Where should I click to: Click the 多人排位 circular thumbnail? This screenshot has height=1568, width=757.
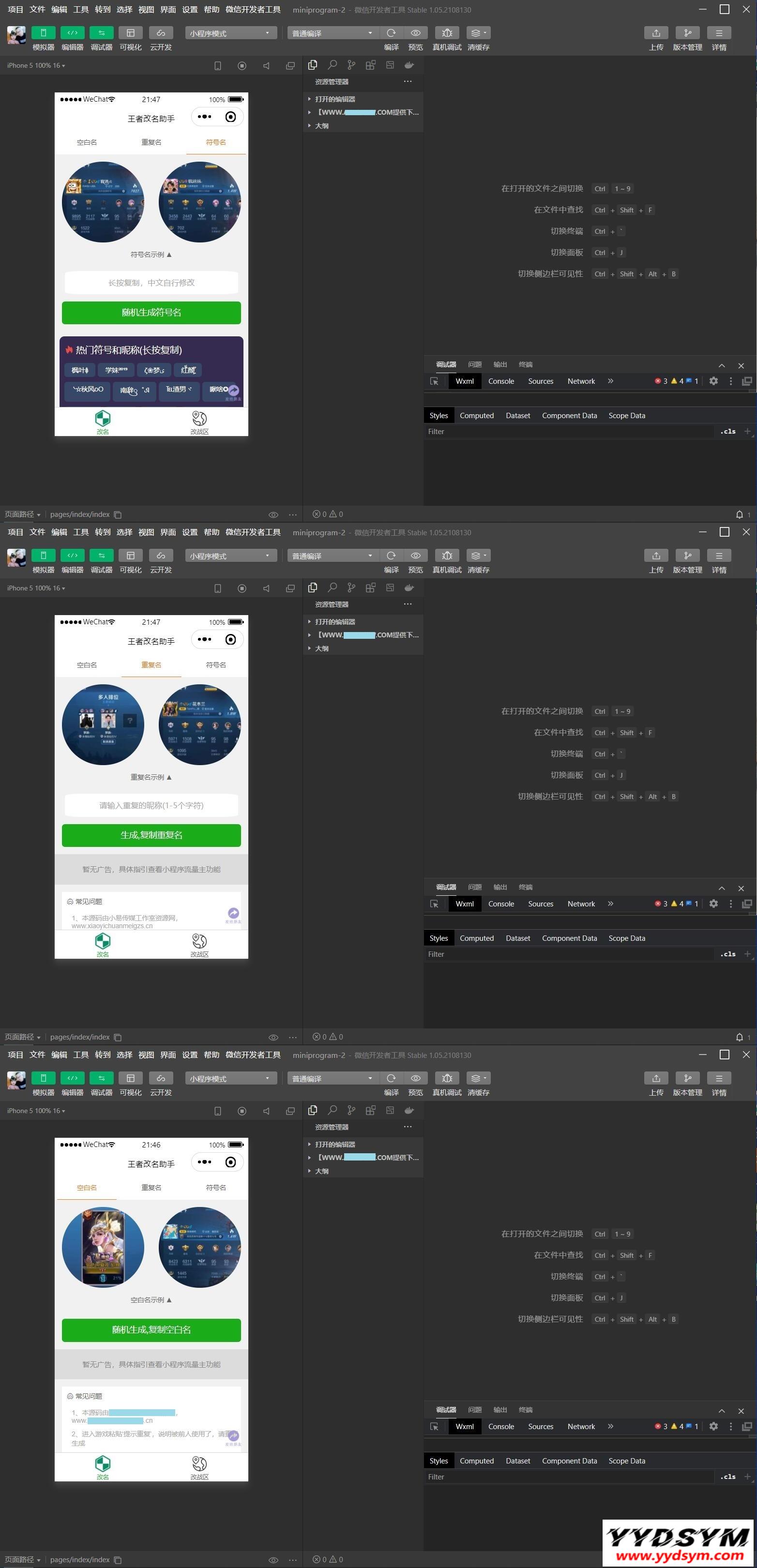[x=103, y=724]
